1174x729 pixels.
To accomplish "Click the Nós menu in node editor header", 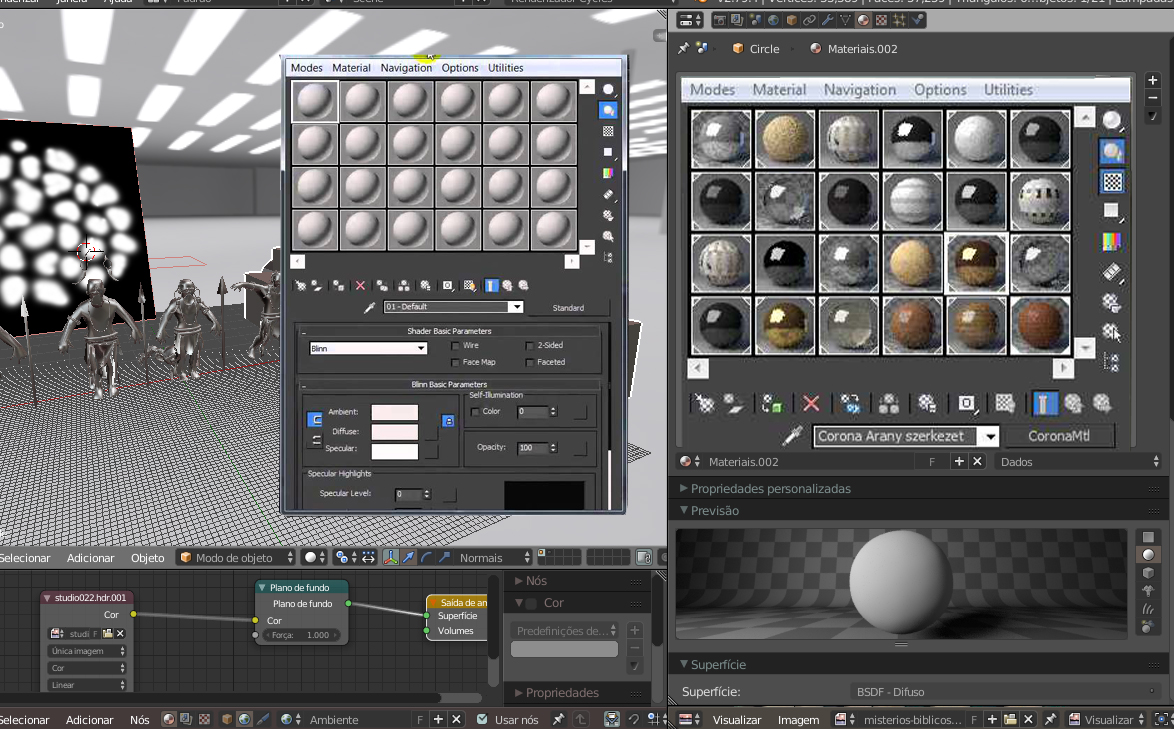I will (x=139, y=719).
